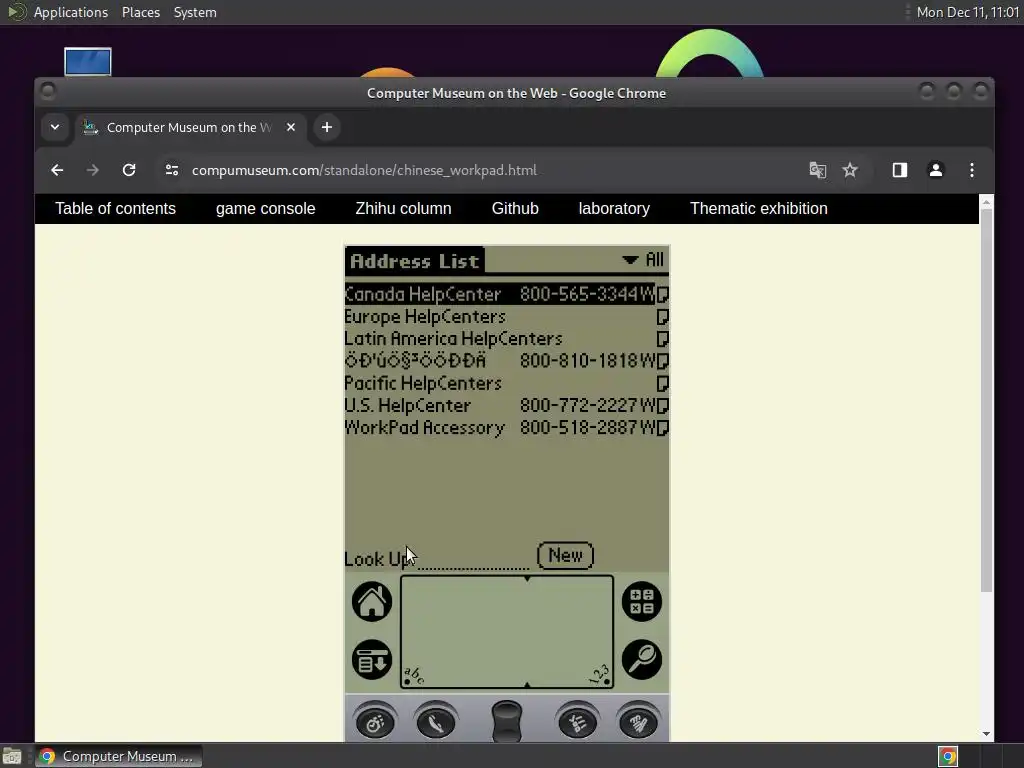
Task: Tap the Palm Find magnifier icon
Action: pos(642,660)
